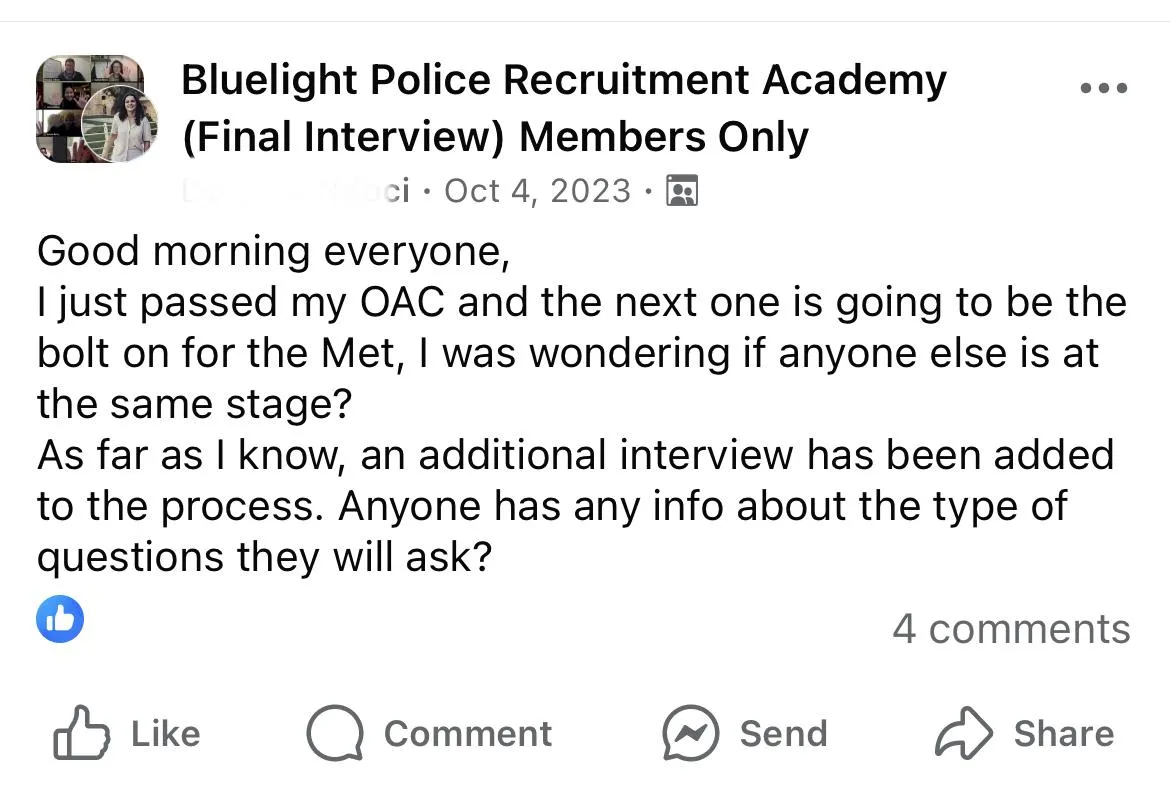This screenshot has height=789, width=1170.
Task: Click the Send text label
Action: (783, 734)
